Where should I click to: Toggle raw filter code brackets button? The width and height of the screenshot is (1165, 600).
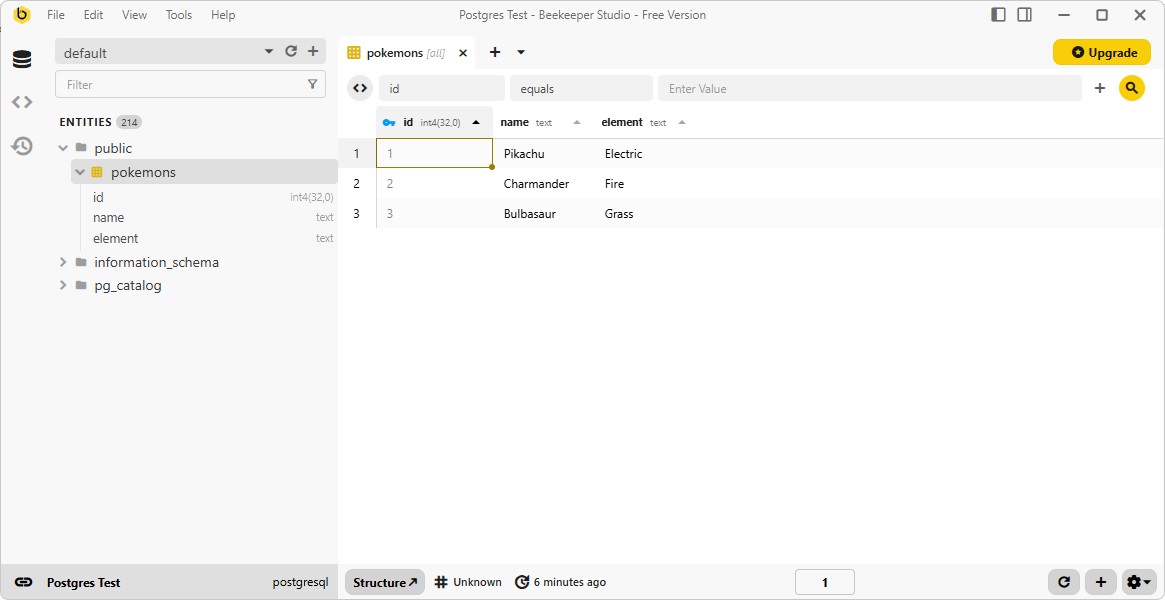(360, 88)
